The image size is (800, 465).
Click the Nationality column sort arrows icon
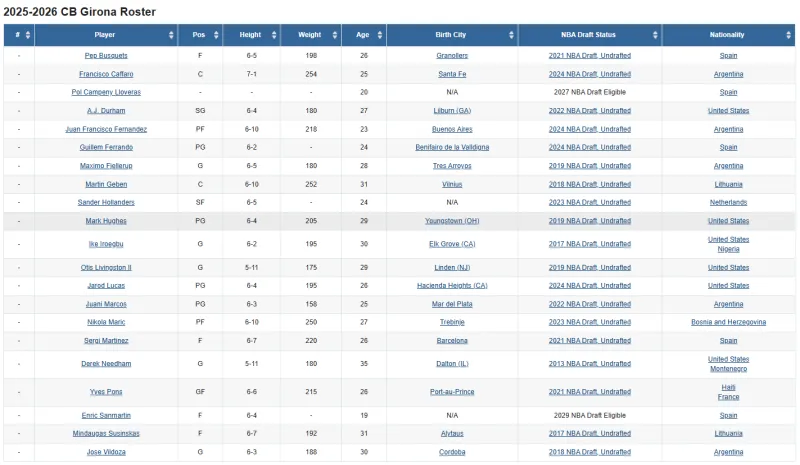pos(789,35)
